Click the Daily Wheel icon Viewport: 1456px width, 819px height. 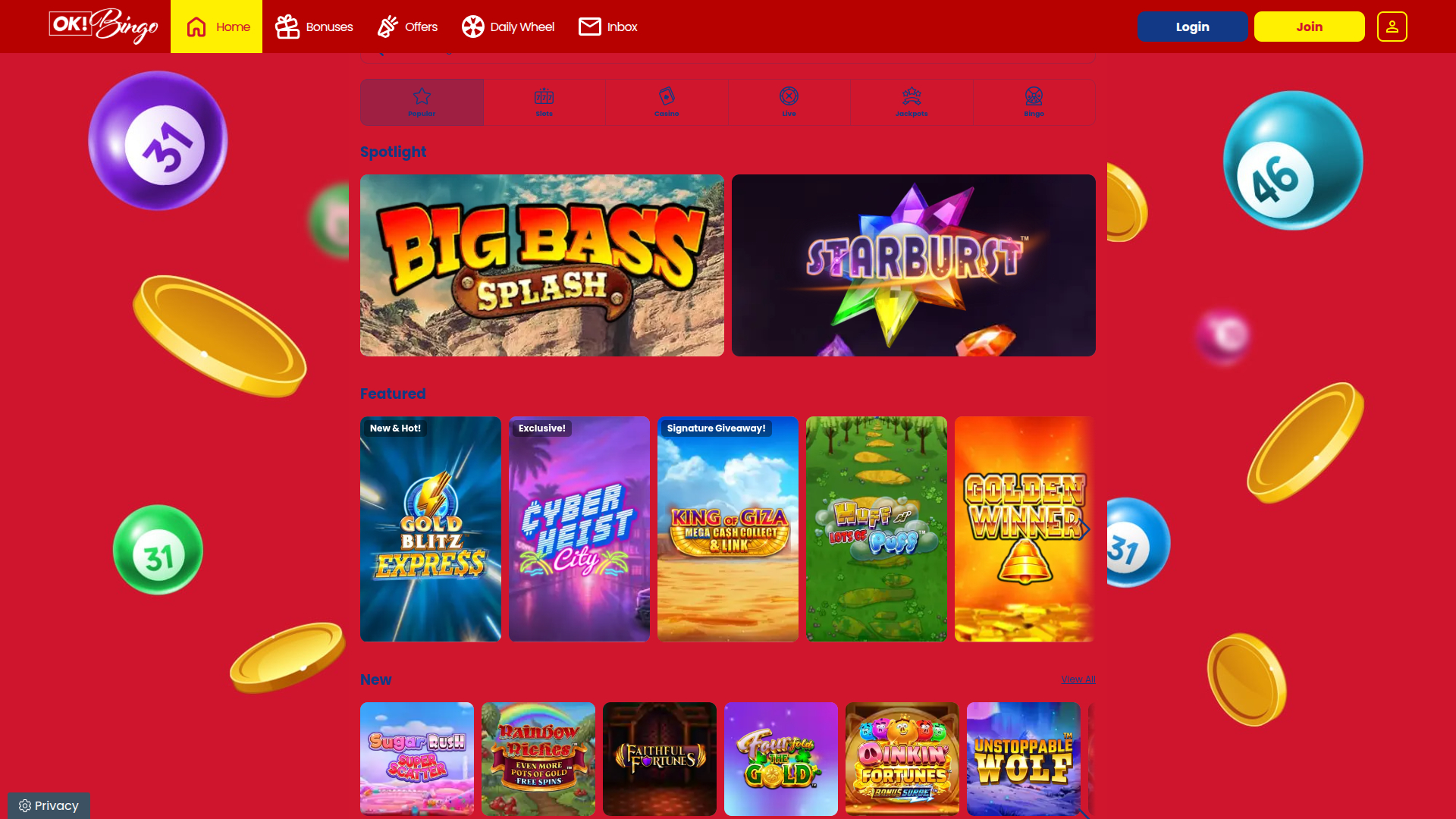tap(473, 26)
